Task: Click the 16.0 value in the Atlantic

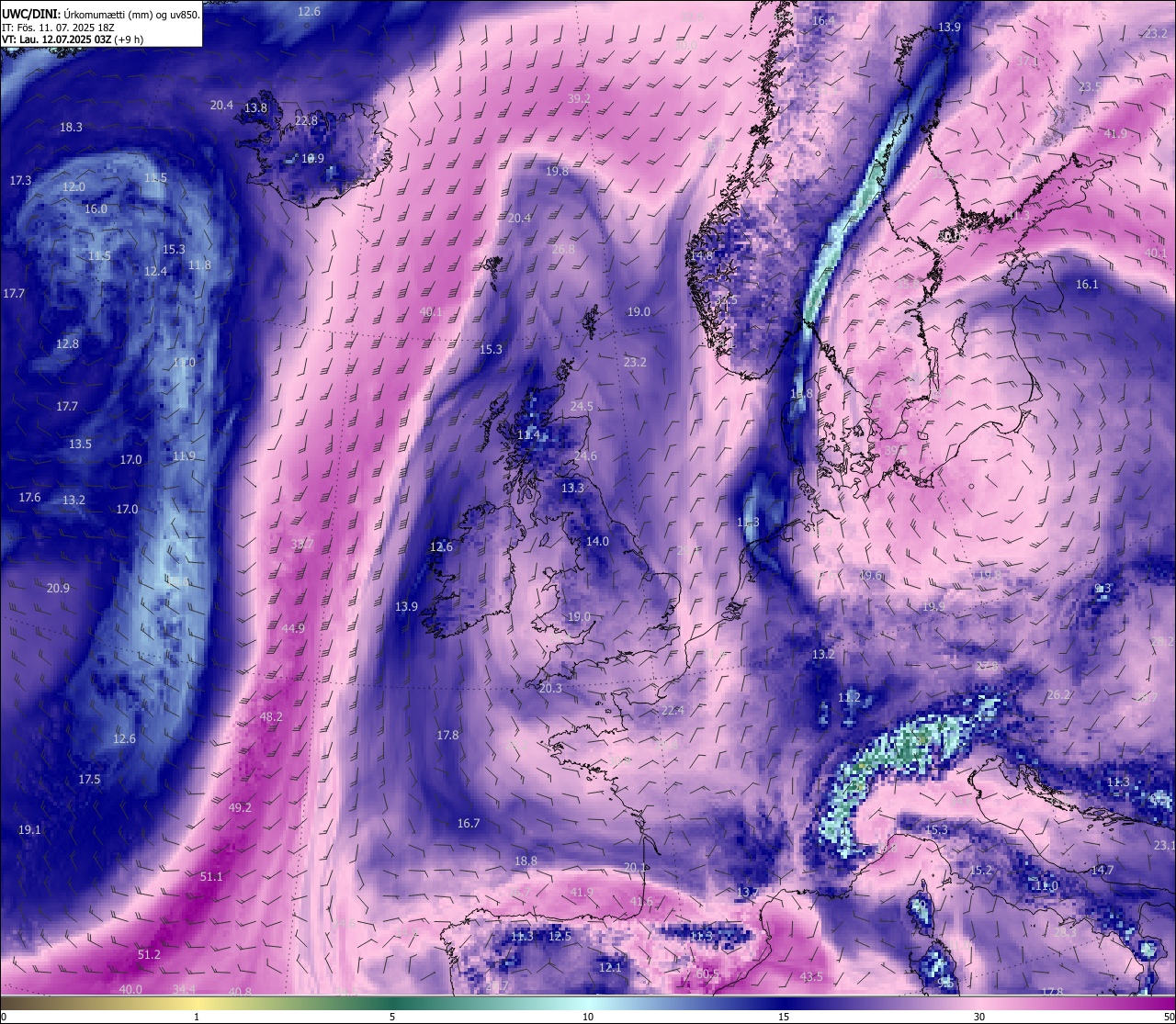Action: coord(96,208)
